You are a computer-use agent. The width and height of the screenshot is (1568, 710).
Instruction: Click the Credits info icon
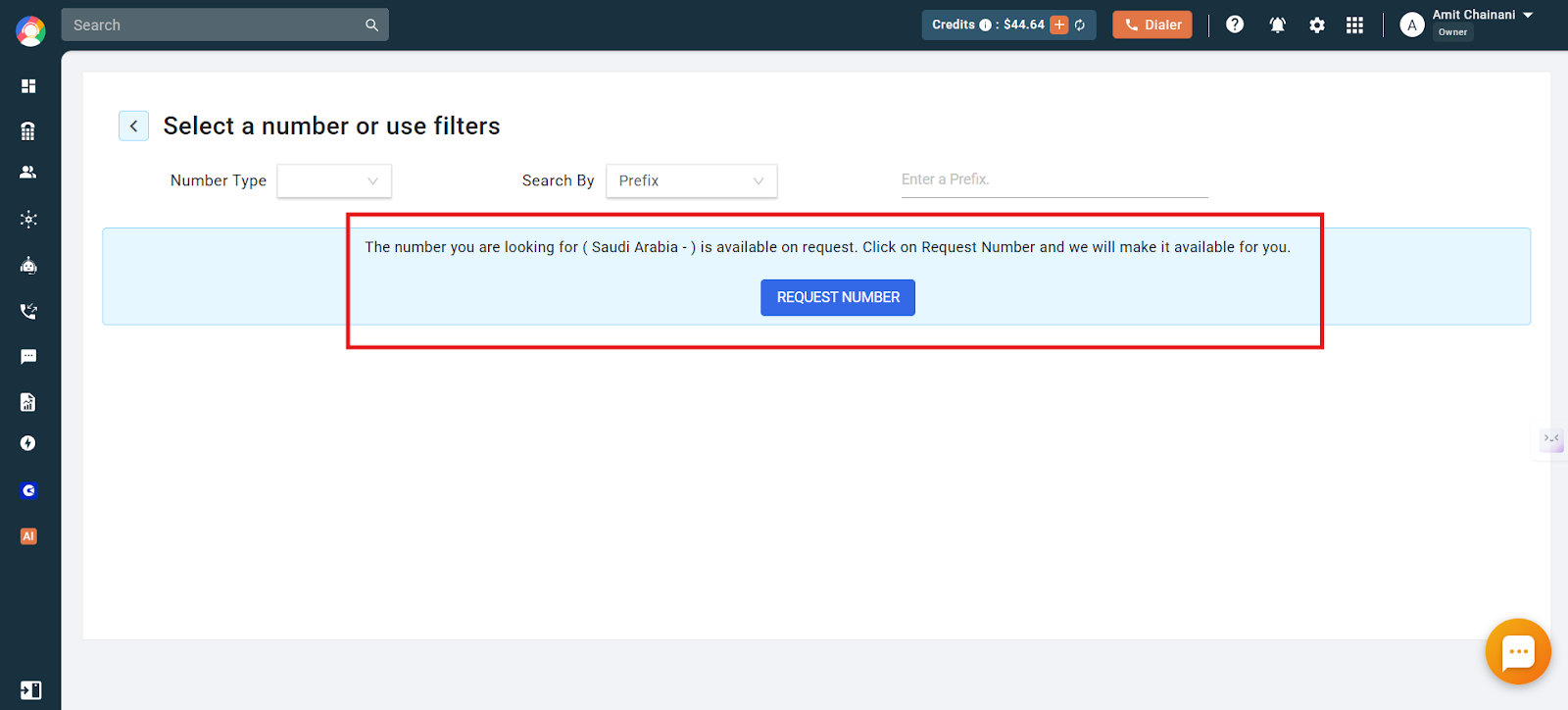pos(985,25)
